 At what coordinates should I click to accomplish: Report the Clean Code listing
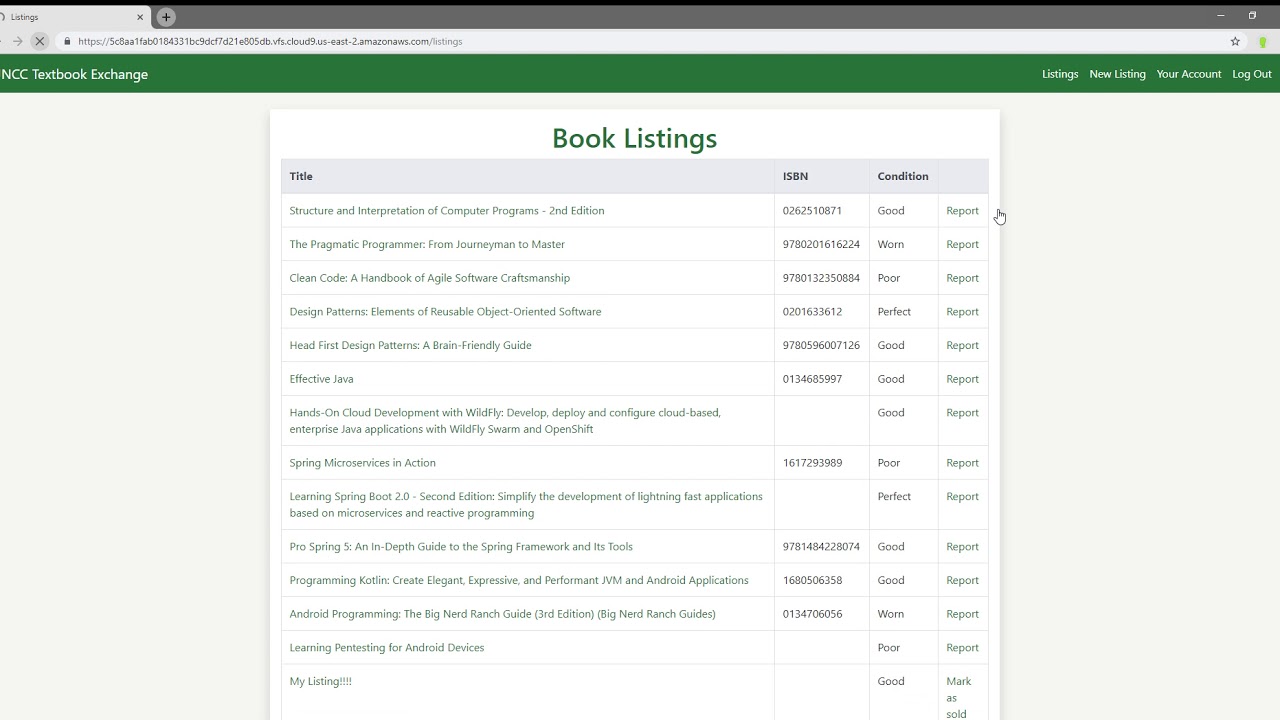[962, 278]
